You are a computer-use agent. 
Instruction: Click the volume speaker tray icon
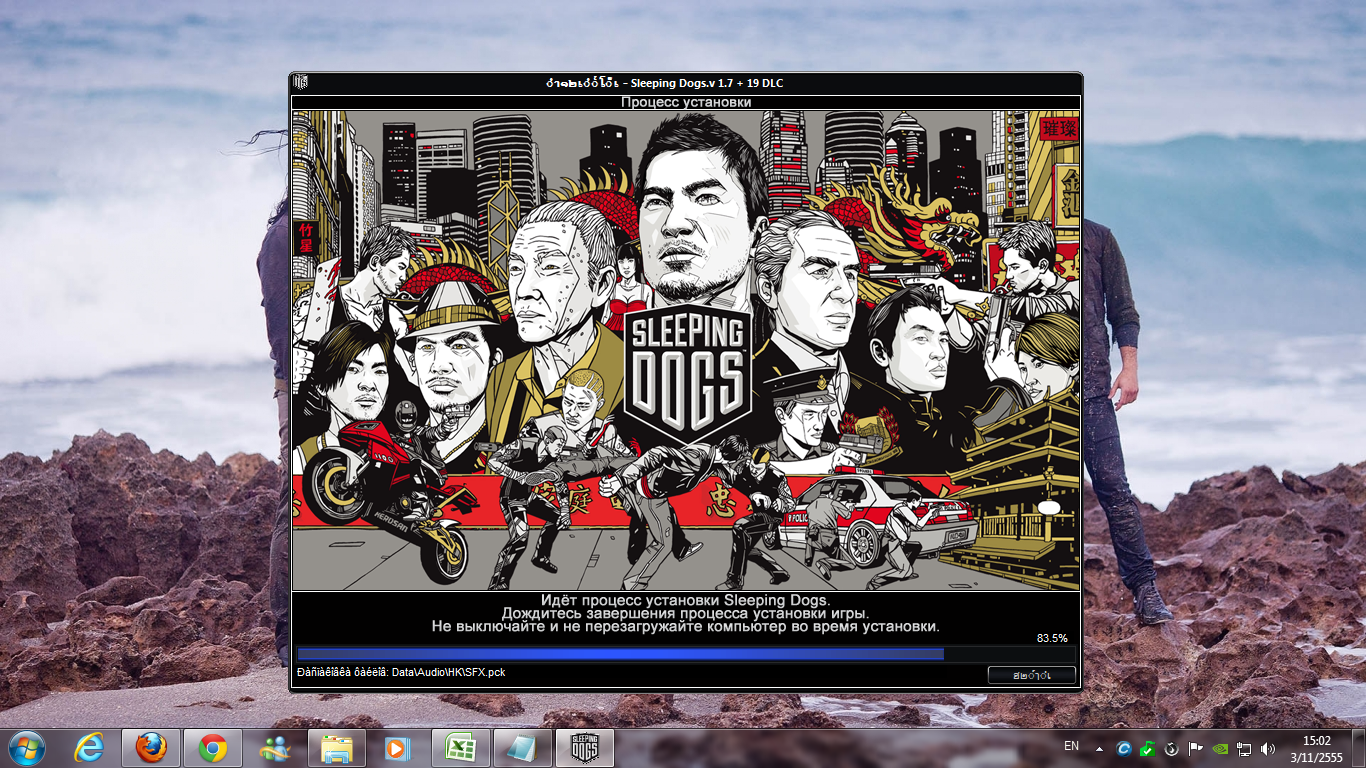1269,748
